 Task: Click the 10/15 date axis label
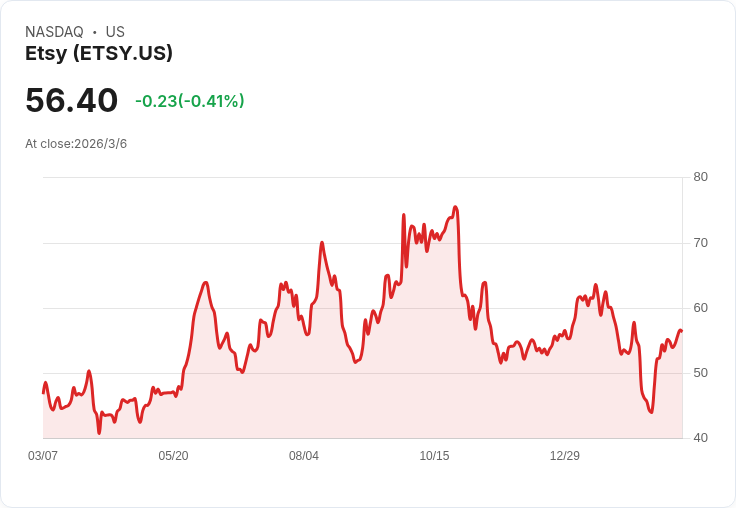pyautogui.click(x=434, y=456)
